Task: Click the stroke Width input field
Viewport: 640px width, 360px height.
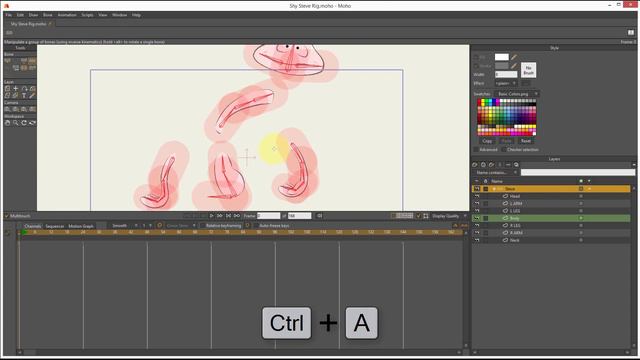Action: (x=506, y=74)
